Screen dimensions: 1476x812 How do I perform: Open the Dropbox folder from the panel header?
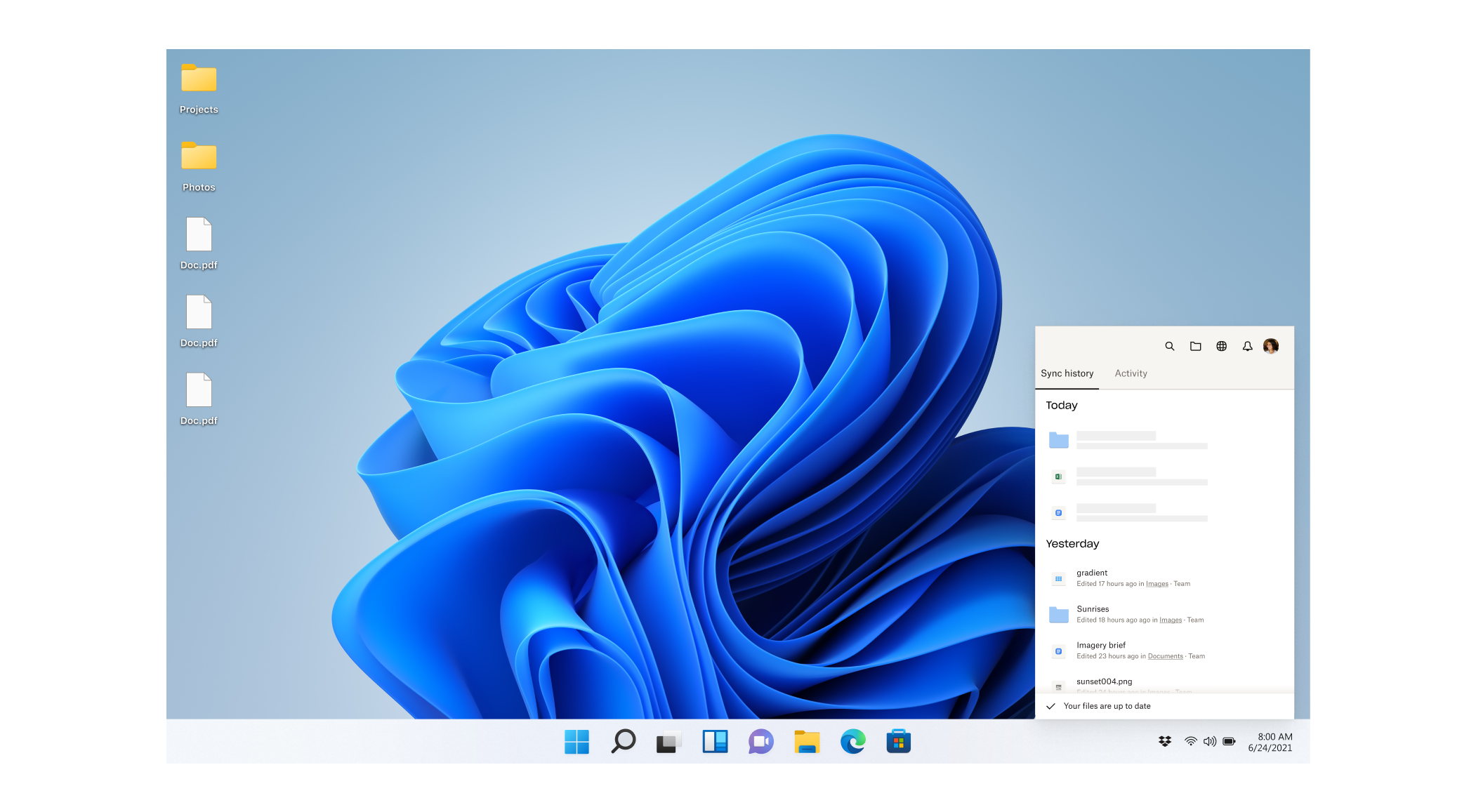pyautogui.click(x=1195, y=346)
